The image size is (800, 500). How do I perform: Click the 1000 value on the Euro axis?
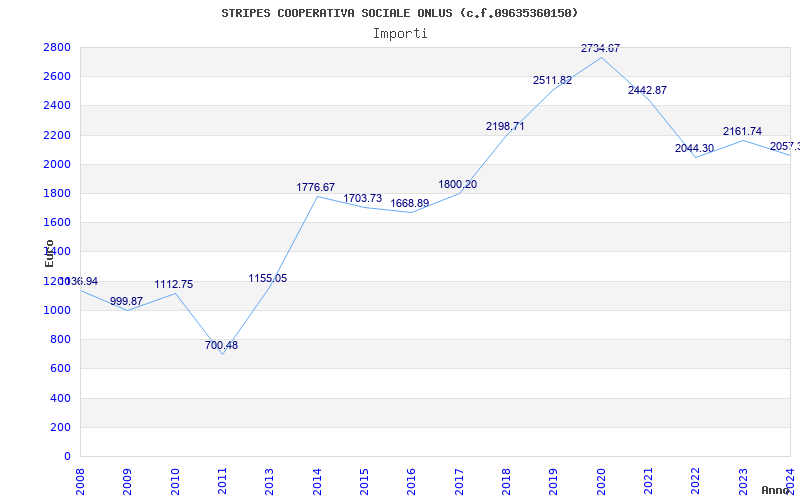tap(57, 310)
